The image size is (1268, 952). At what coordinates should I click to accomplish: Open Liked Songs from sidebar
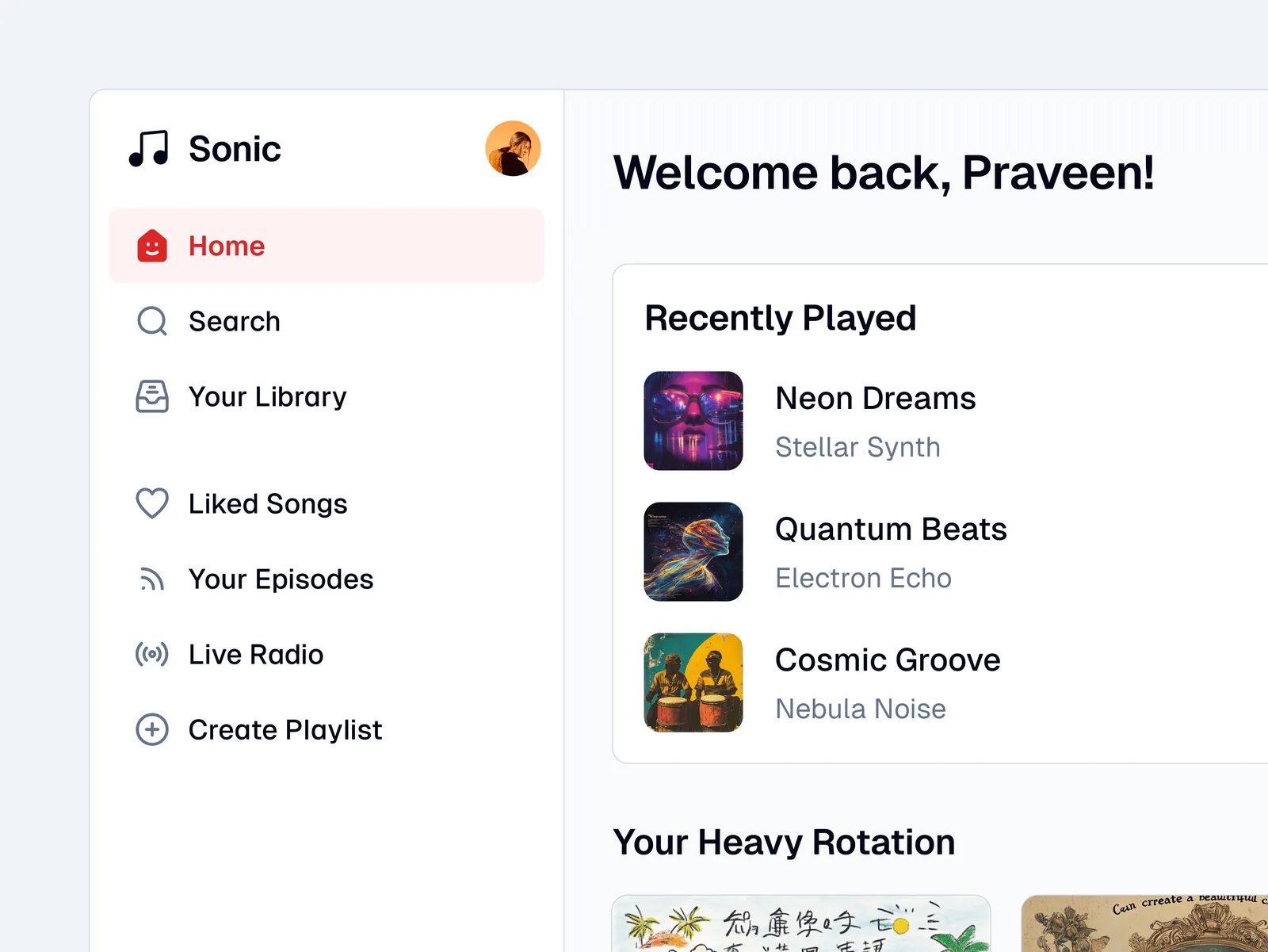[x=268, y=503]
